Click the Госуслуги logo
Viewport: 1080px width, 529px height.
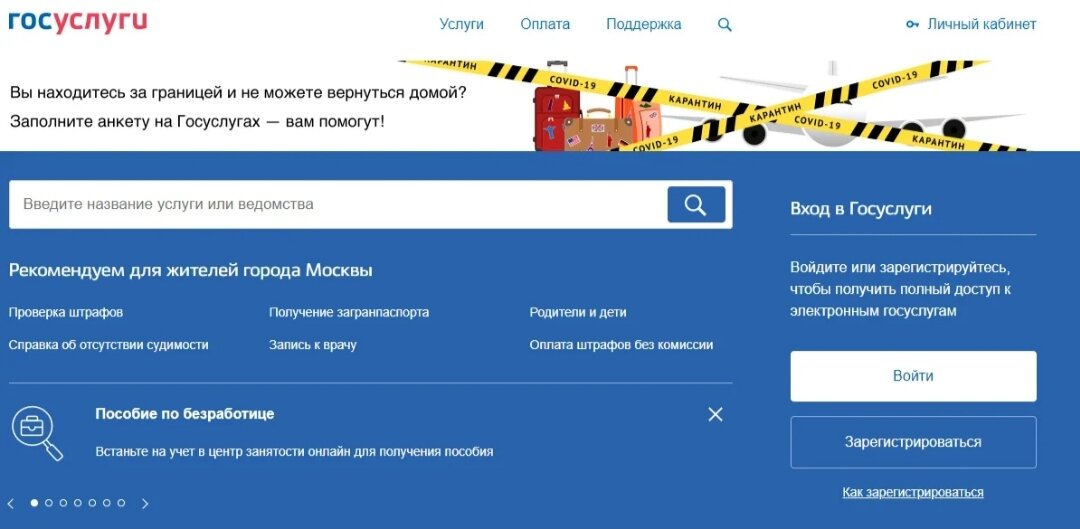tap(78, 23)
